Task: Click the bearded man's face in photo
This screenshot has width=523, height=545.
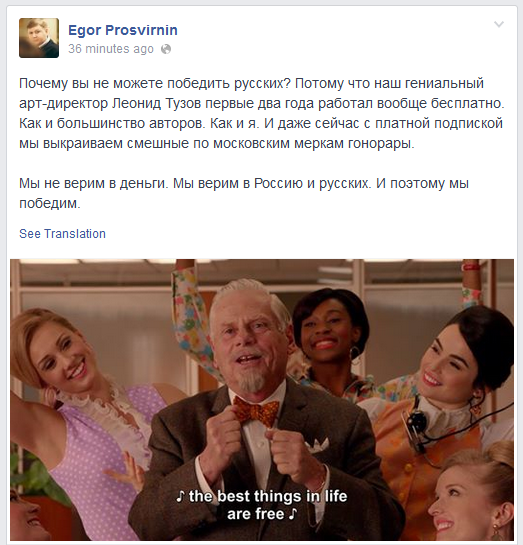Action: click(248, 344)
